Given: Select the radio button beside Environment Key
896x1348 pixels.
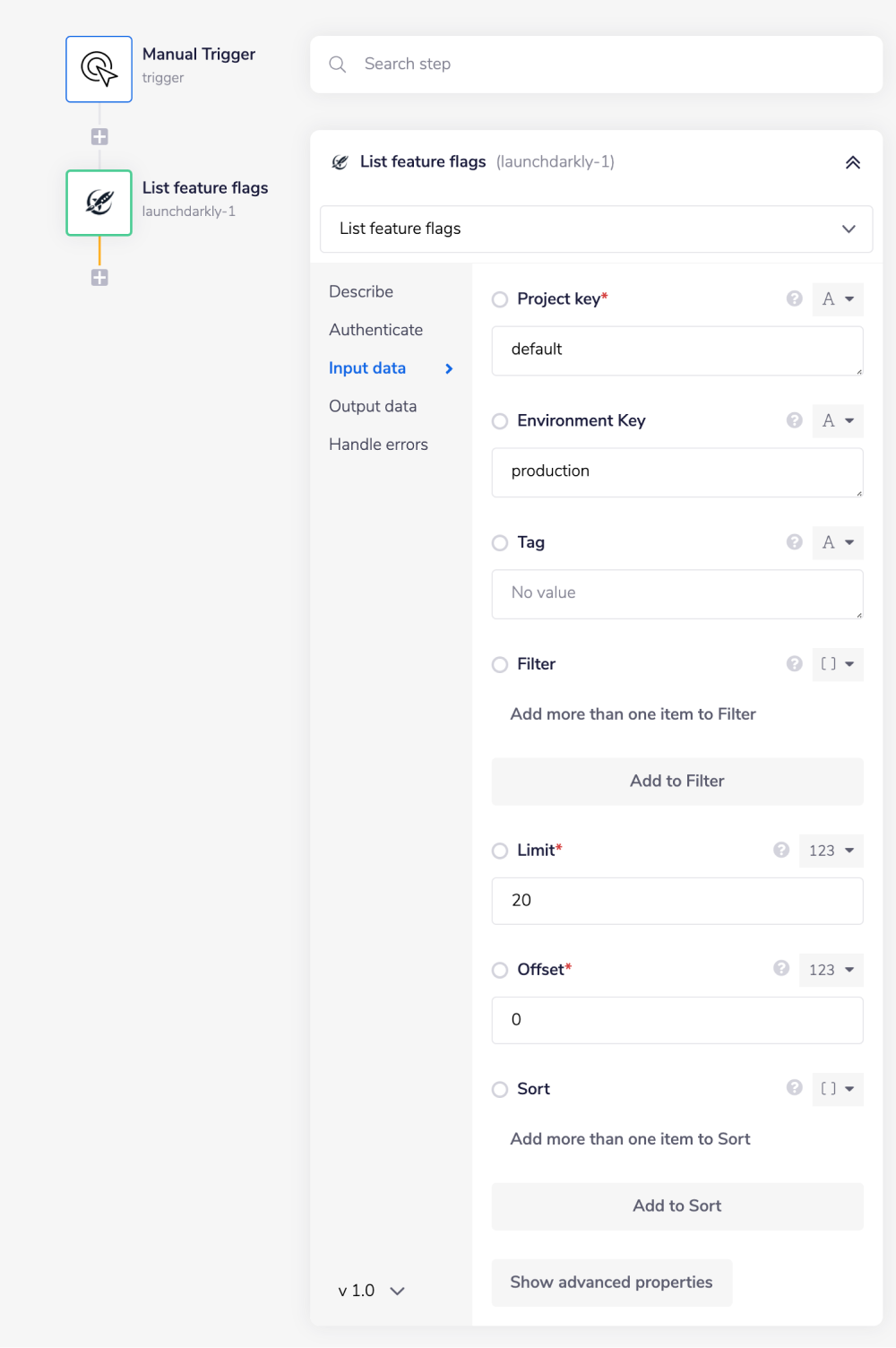Looking at the screenshot, I should tap(499, 420).
